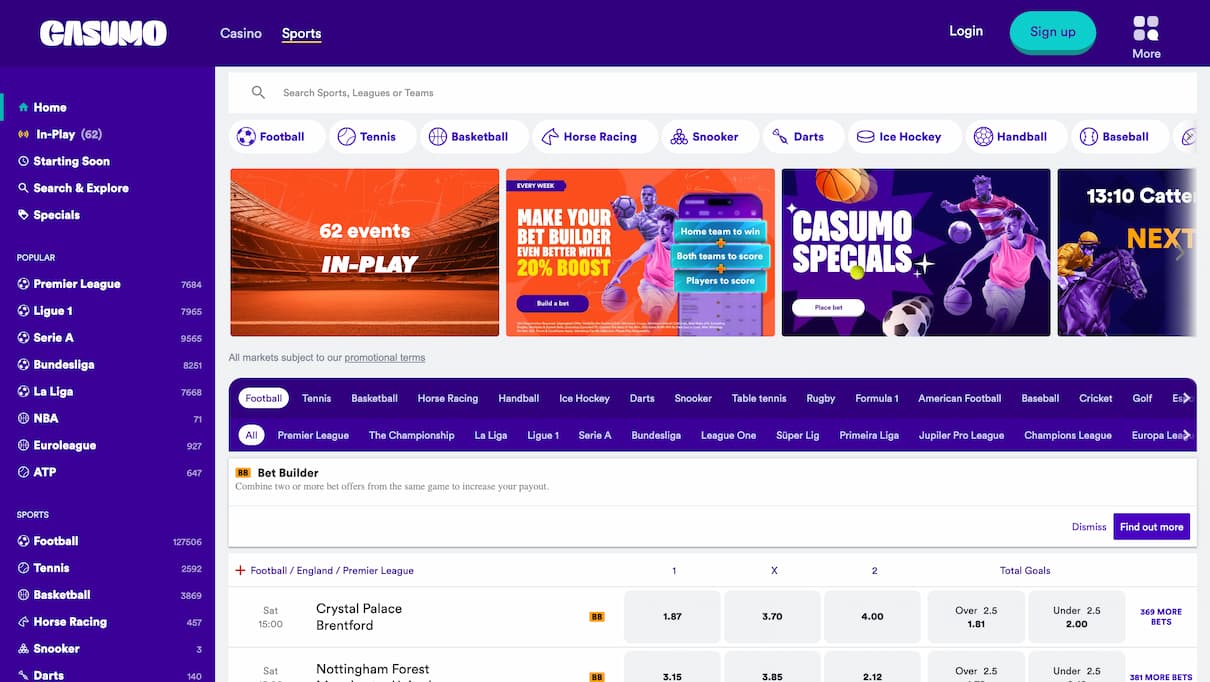Screen dimensions: 1210x682
Task: Open the Ice Hockey category icon
Action: click(x=864, y=136)
